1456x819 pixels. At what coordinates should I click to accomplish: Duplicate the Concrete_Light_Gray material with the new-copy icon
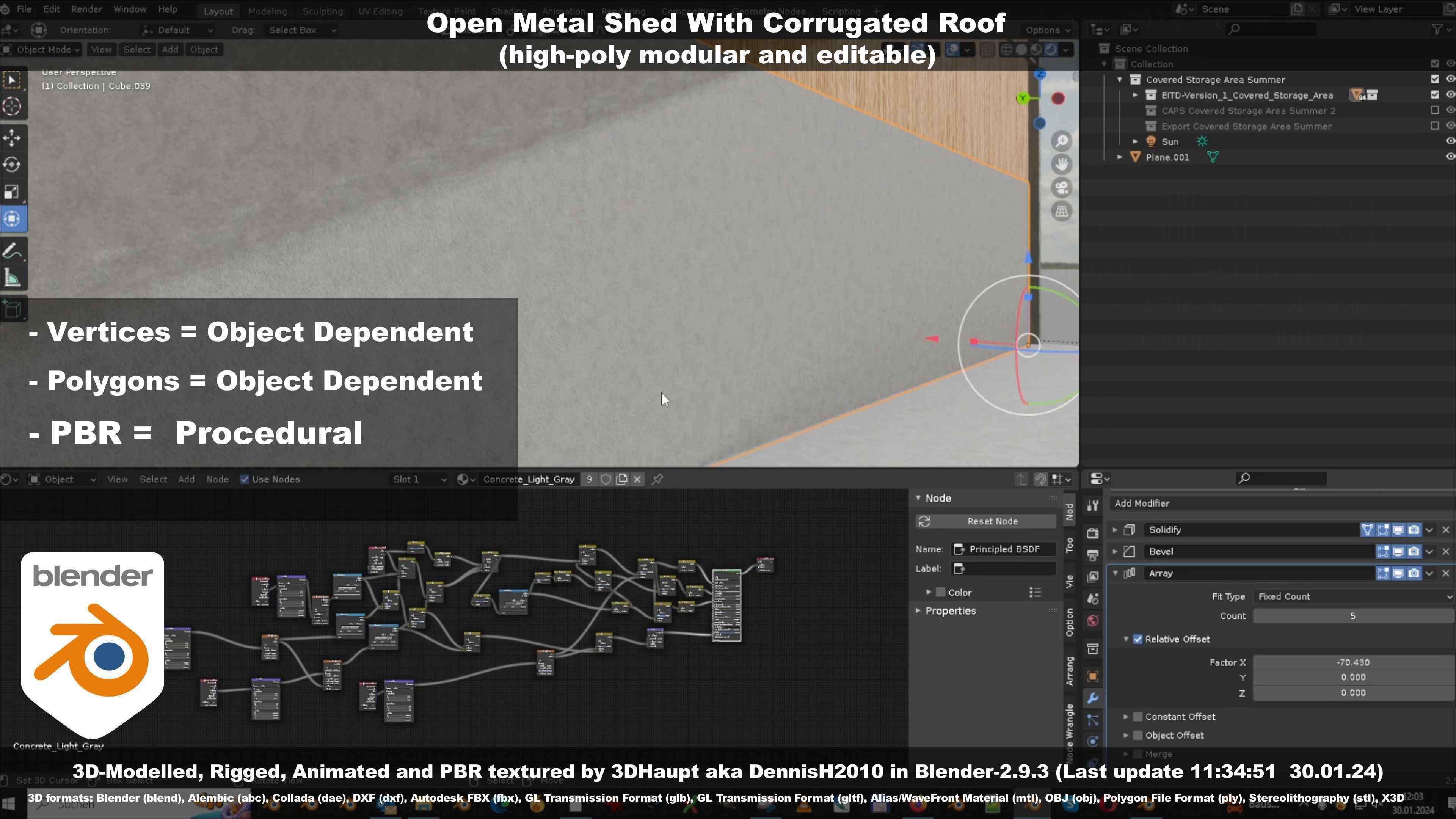(622, 479)
